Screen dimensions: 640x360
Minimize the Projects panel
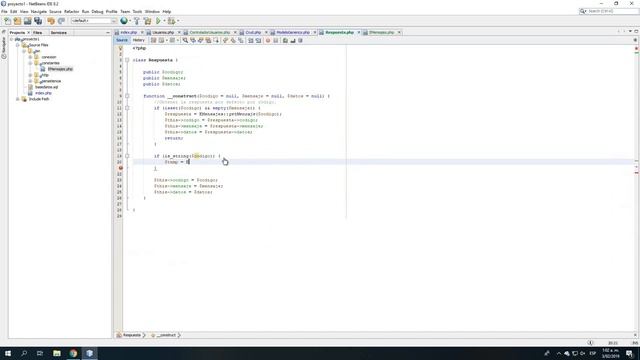point(108,33)
